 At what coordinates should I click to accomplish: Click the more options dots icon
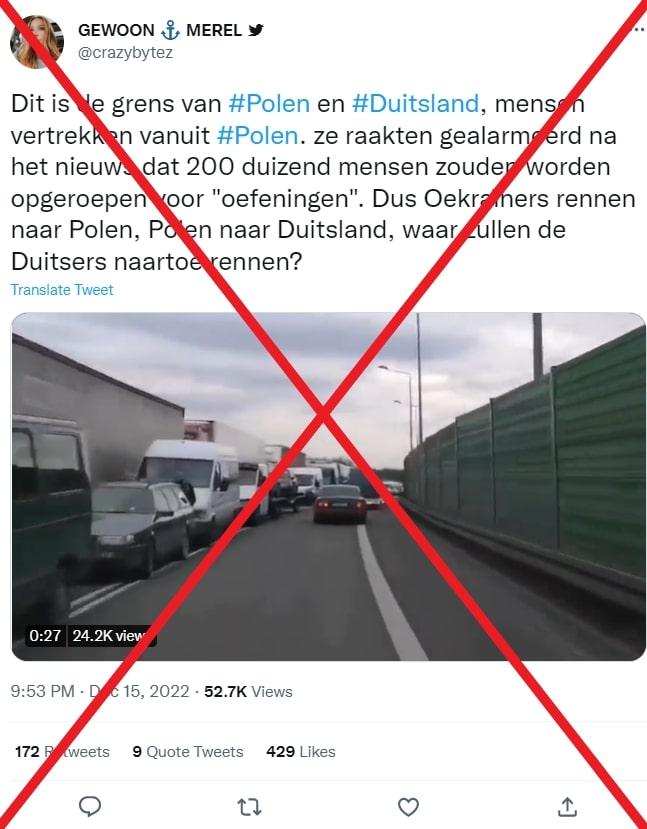640,30
